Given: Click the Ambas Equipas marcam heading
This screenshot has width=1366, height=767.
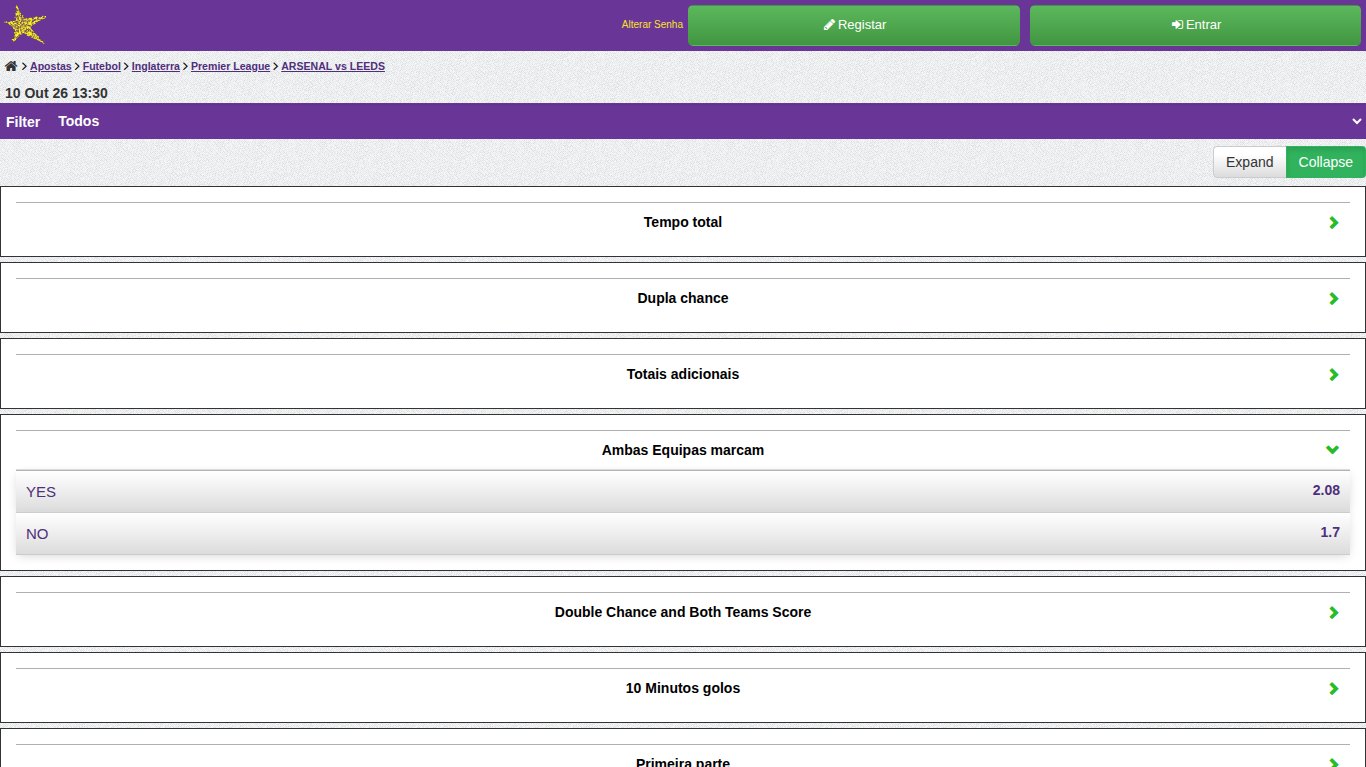Looking at the screenshot, I should [683, 450].
